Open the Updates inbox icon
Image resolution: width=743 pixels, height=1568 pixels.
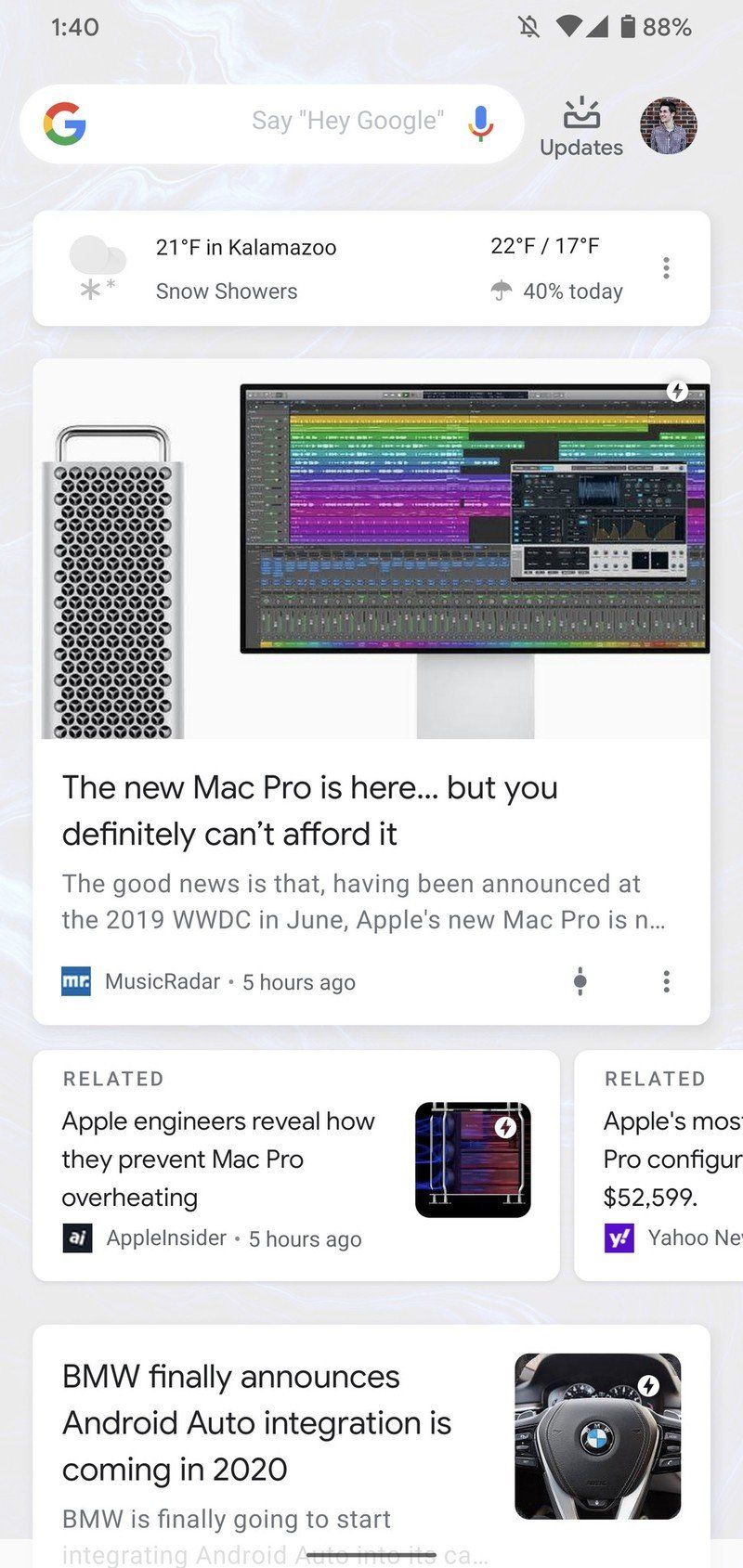coord(581,127)
